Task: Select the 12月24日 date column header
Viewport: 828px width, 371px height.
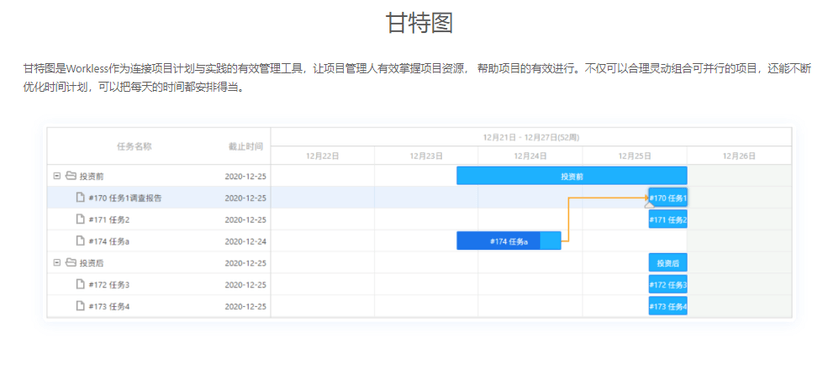Action: pos(530,156)
